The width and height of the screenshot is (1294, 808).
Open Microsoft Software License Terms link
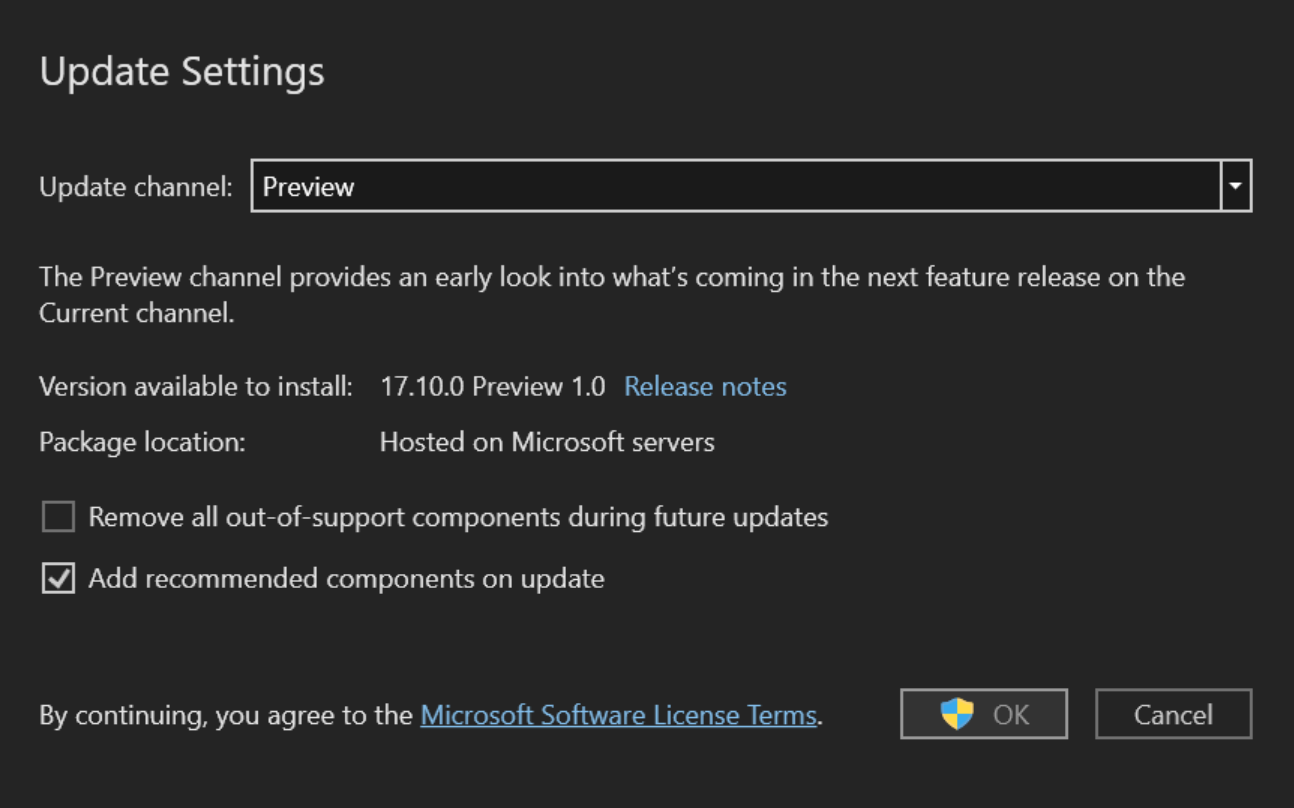618,715
